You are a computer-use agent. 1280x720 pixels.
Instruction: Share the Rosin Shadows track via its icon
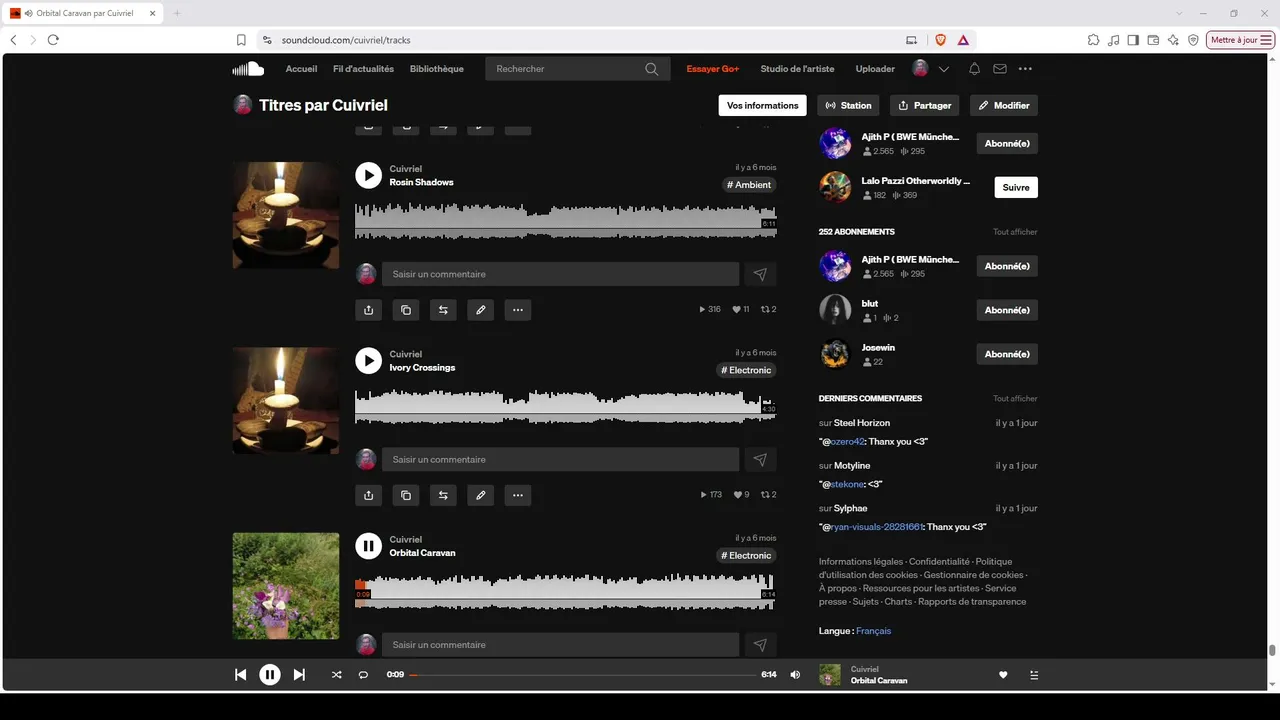(x=368, y=310)
